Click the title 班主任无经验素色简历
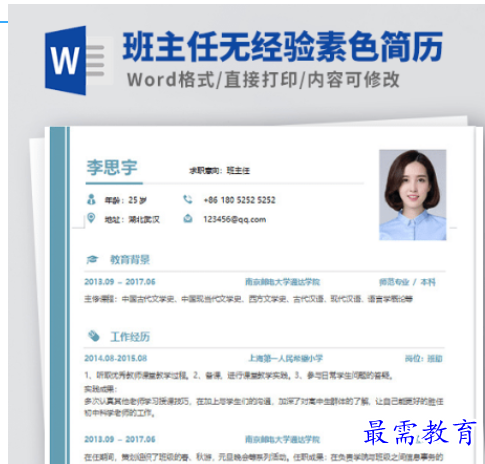 click(283, 46)
